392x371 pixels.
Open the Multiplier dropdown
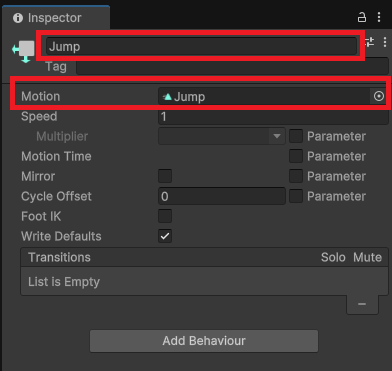pos(222,136)
